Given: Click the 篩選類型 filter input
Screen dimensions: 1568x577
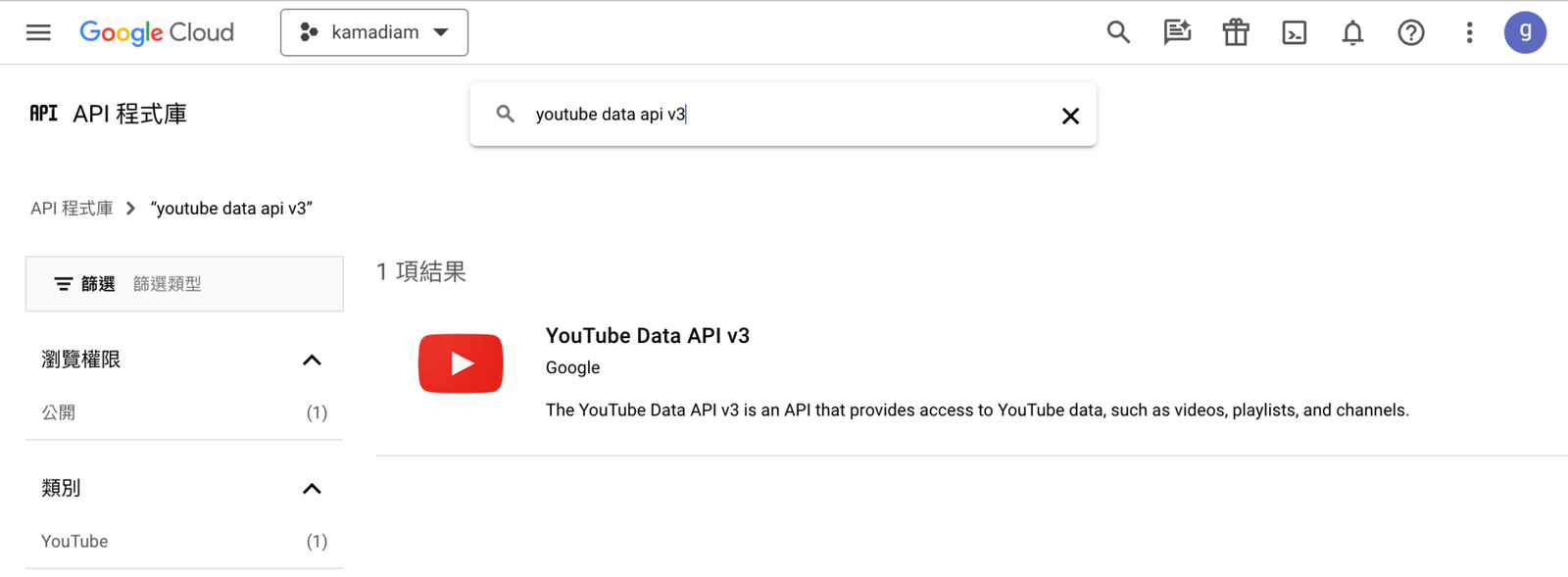Looking at the screenshot, I should [x=235, y=284].
